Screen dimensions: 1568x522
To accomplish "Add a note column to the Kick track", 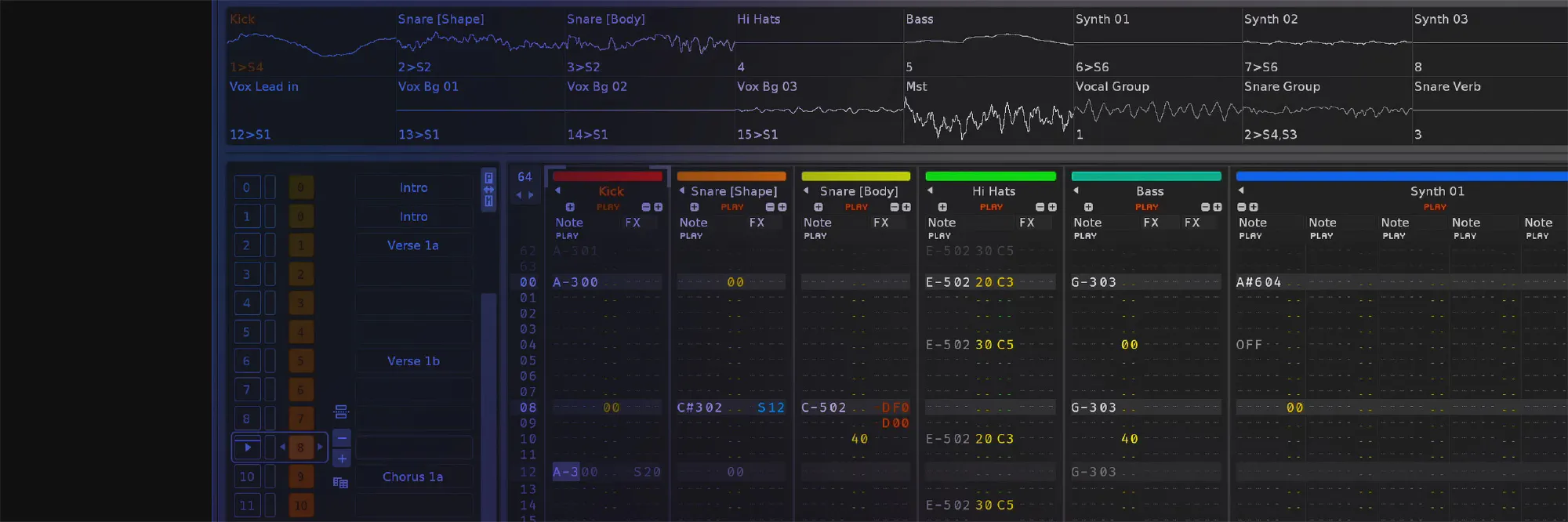I will click(x=570, y=207).
